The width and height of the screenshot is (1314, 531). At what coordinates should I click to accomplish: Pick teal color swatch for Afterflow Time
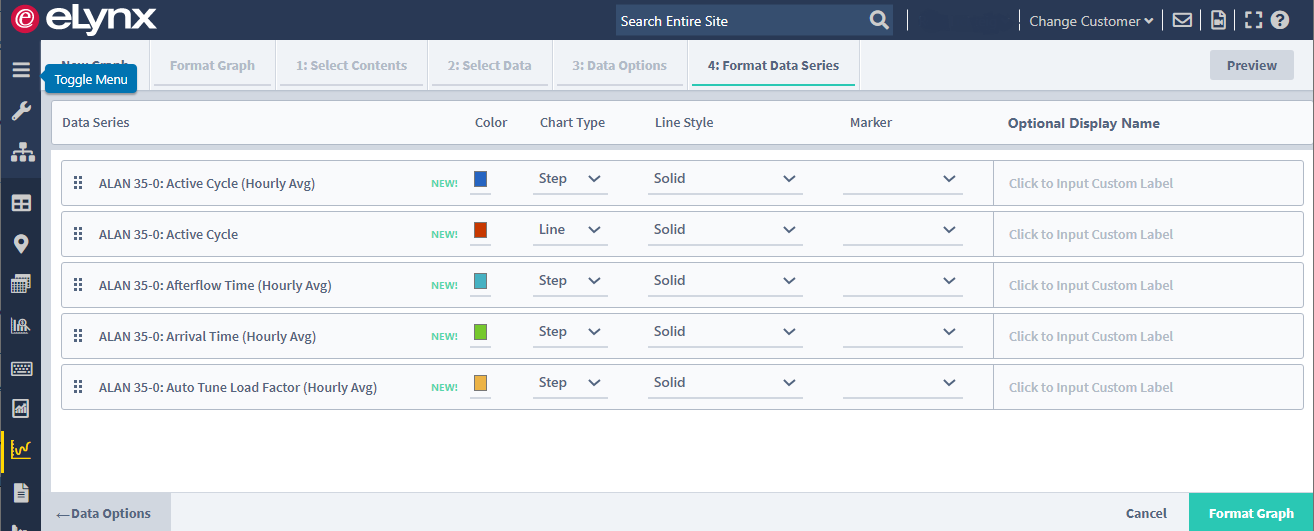point(480,281)
